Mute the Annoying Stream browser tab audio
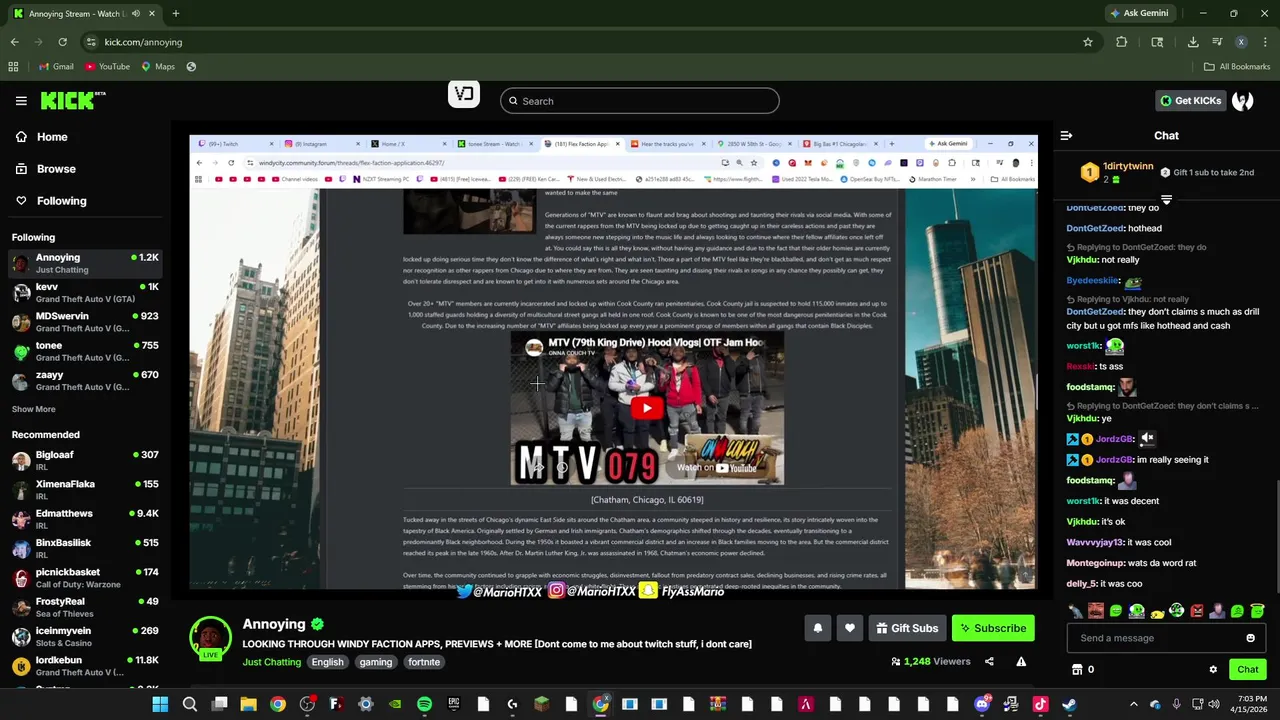1280x720 pixels. click(x=135, y=14)
